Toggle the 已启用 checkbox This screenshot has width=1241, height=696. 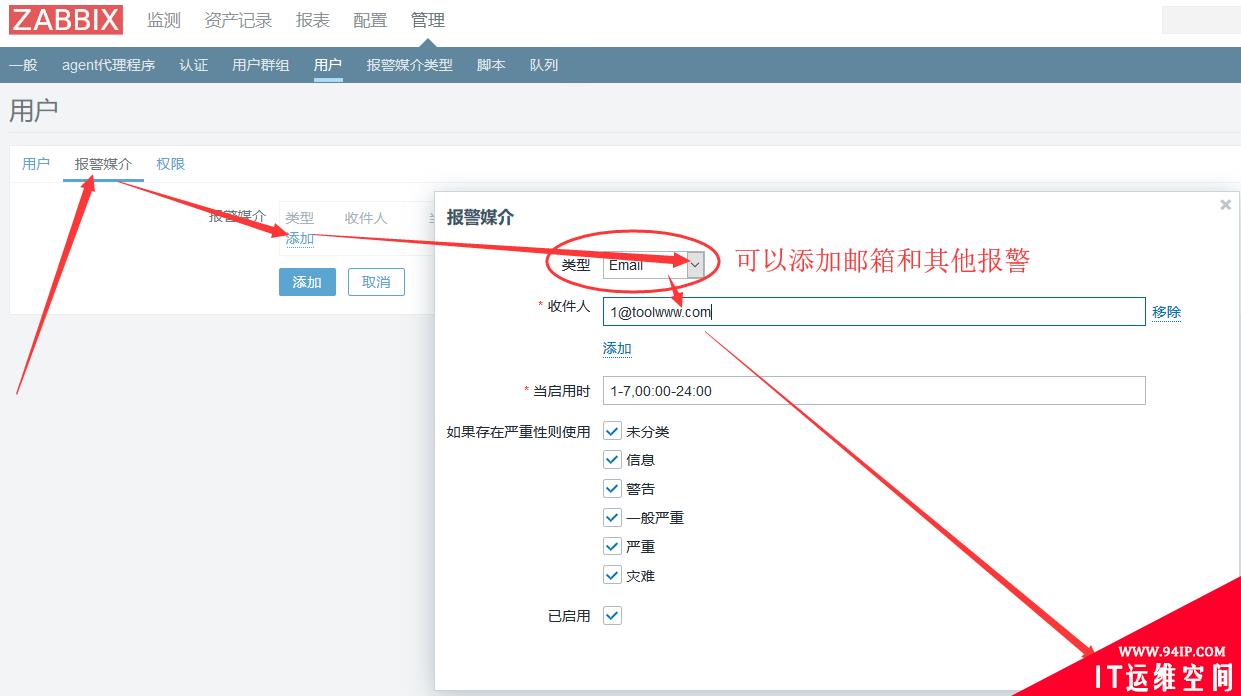click(x=613, y=616)
